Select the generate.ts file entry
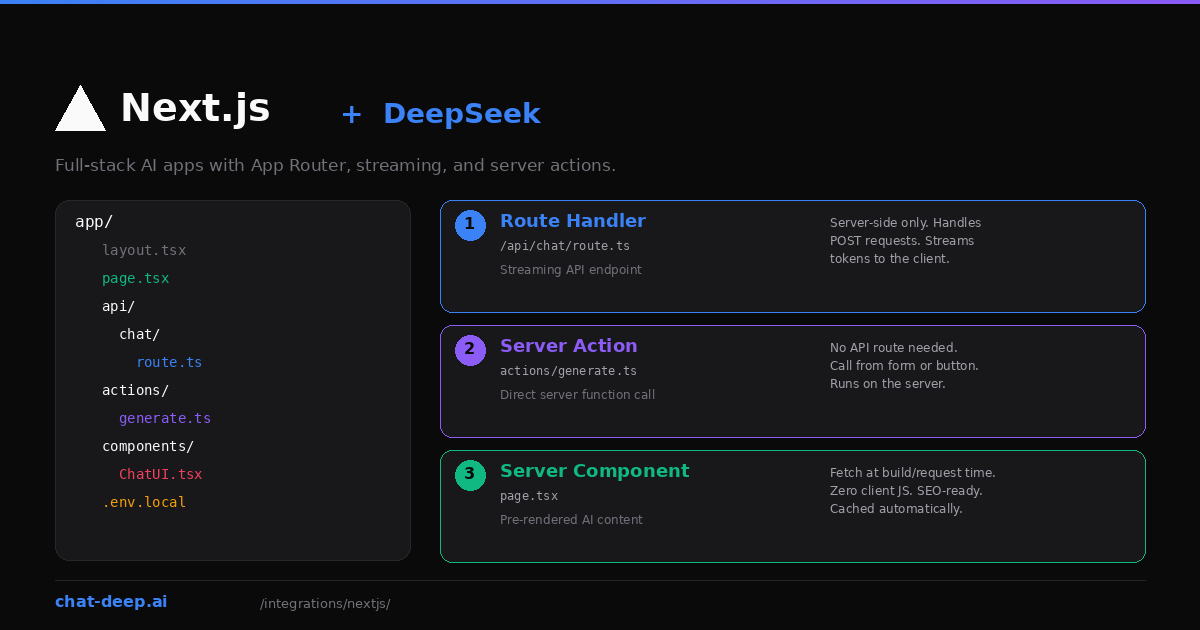Viewport: 1200px width, 630px height. pyautogui.click(x=165, y=418)
